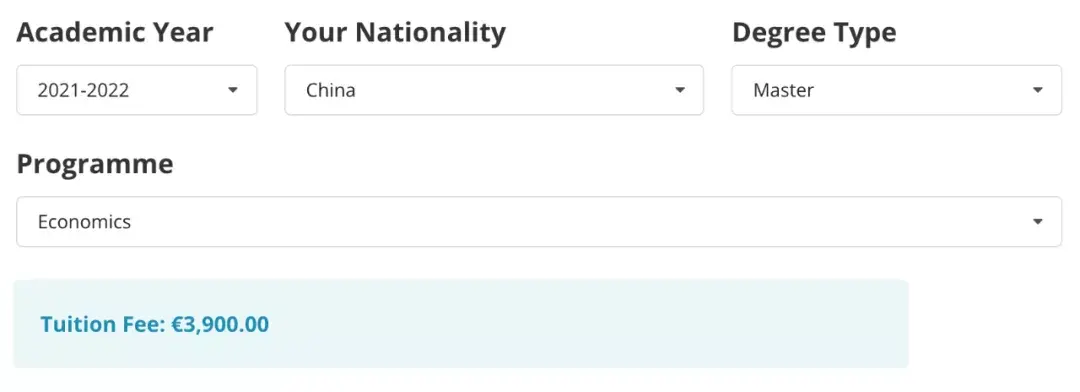The image size is (1080, 392).
Task: Click the arrow icon in the Economics field
Action: 1038,222
